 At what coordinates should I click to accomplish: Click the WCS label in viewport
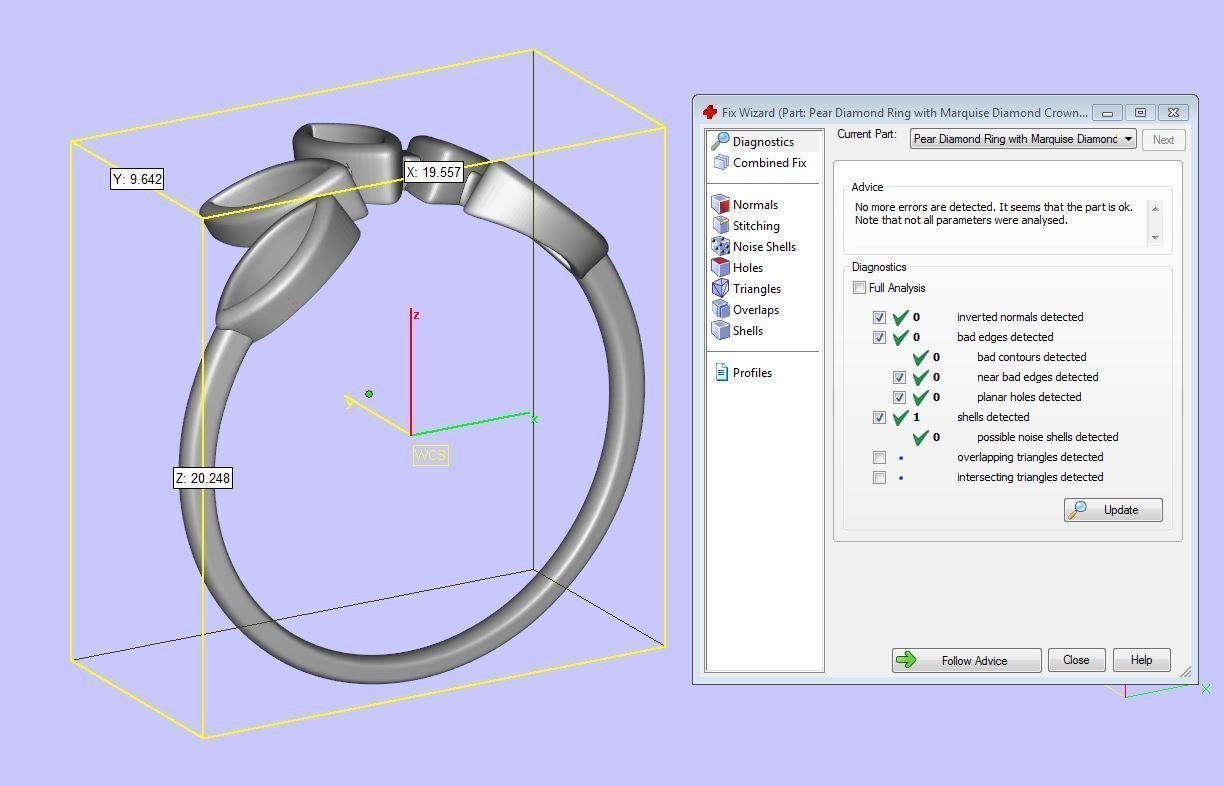(x=430, y=455)
